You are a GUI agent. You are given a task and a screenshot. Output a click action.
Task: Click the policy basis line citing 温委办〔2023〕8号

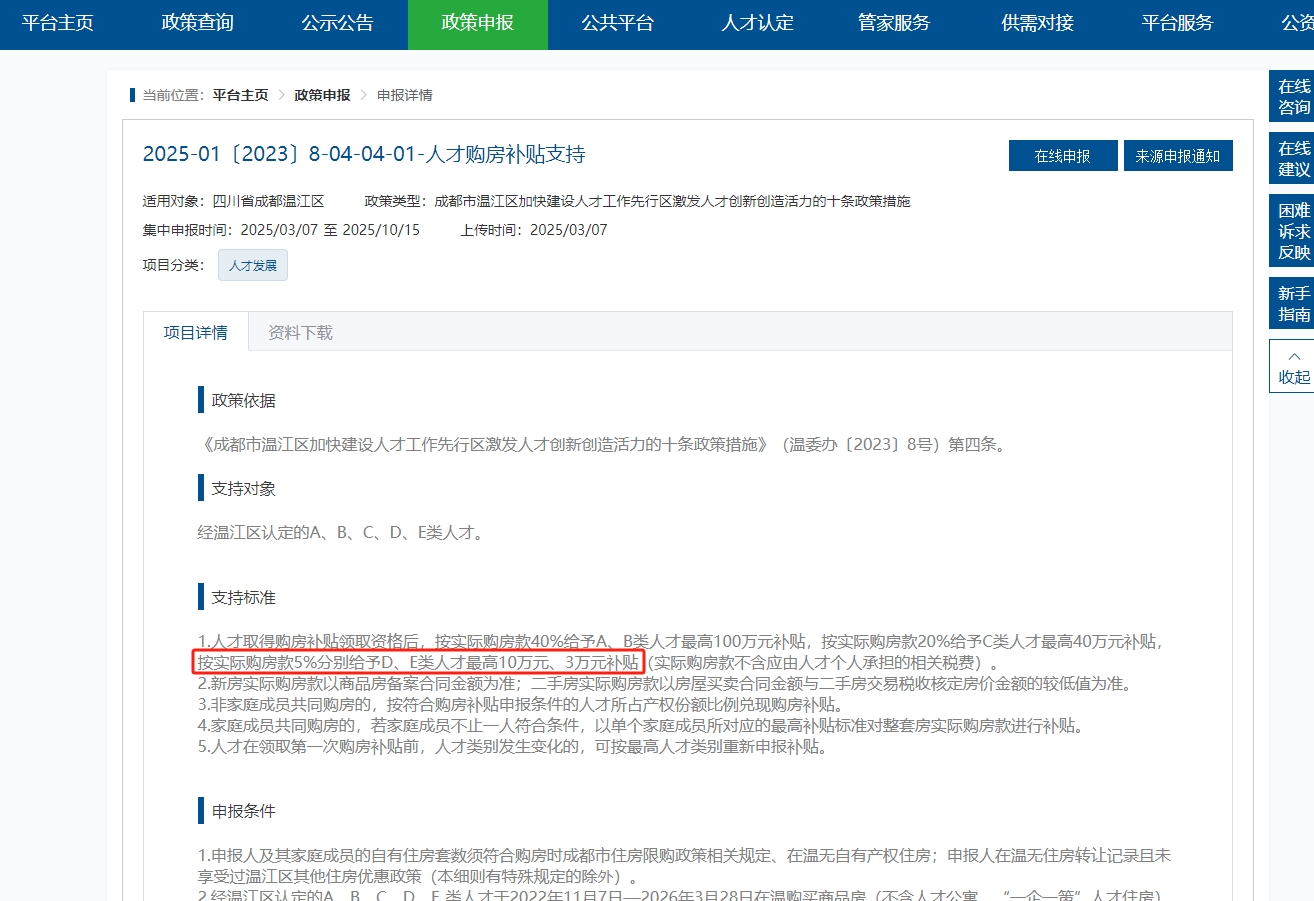coord(602,444)
